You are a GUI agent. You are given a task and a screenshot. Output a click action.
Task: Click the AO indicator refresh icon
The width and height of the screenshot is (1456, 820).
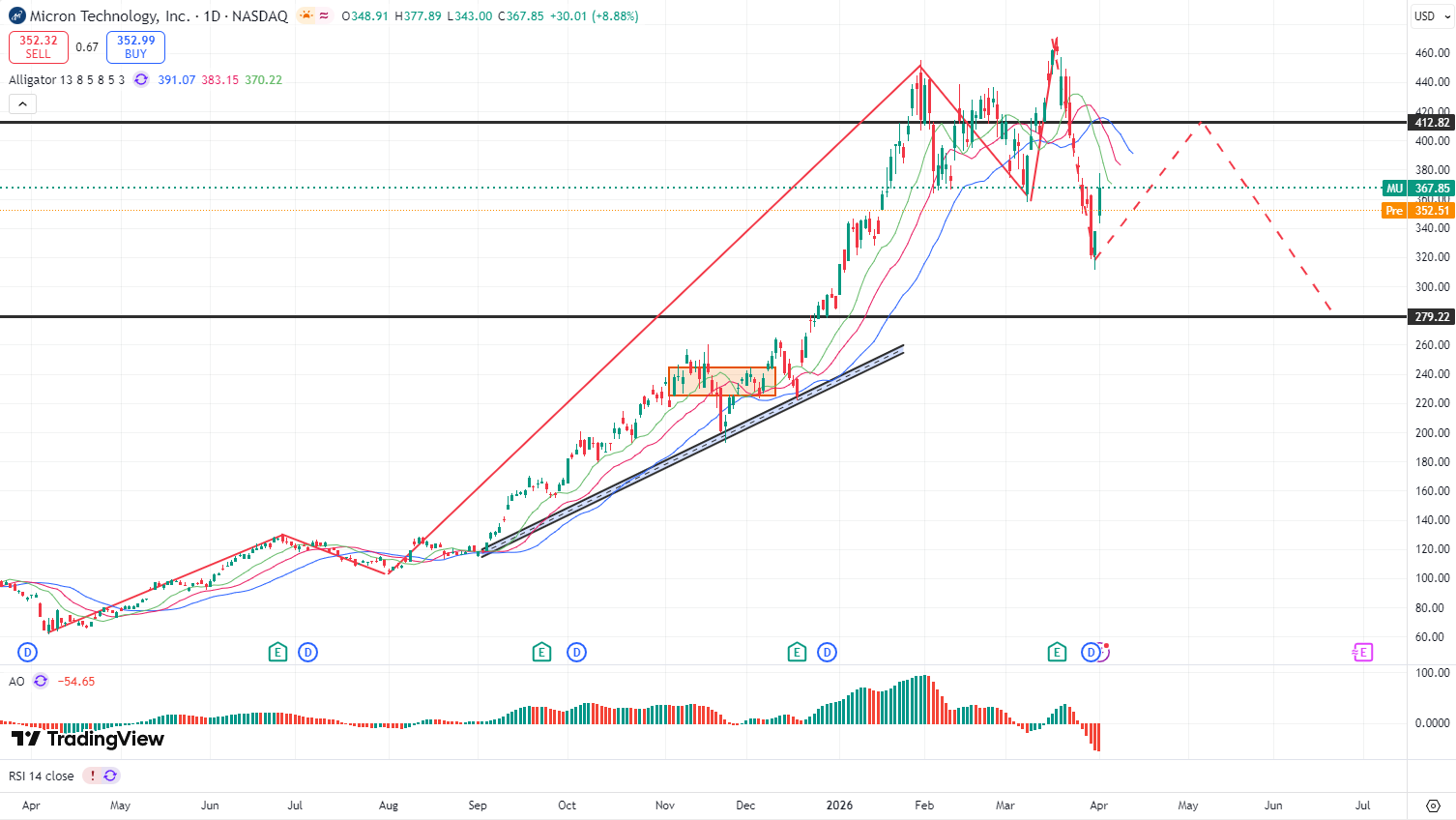click(x=41, y=681)
